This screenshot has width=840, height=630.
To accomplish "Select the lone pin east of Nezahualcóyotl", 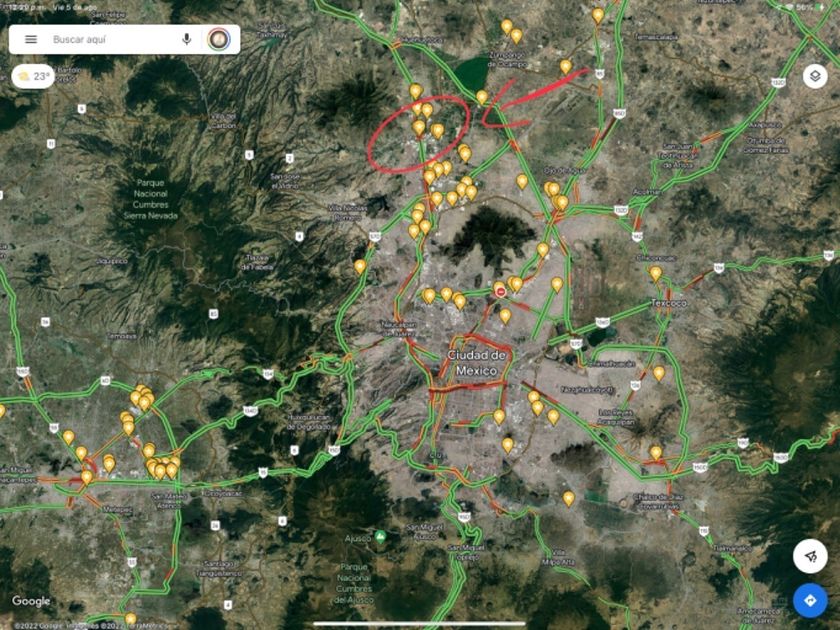I will 659,373.
